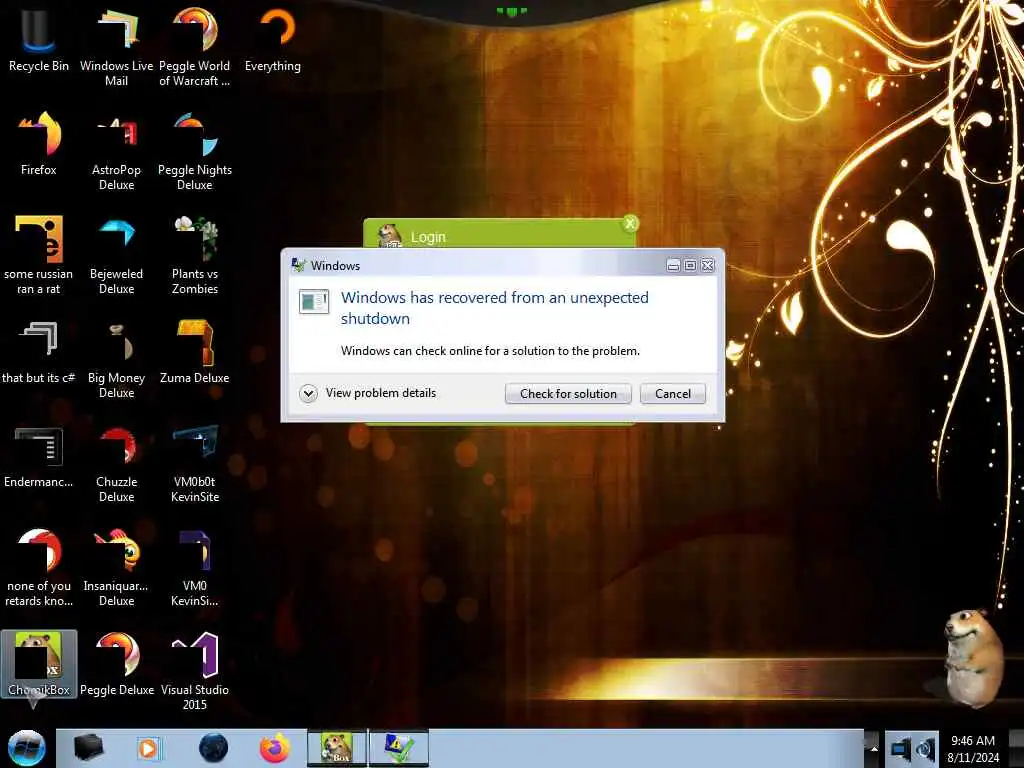Image resolution: width=1024 pixels, height=768 pixels.
Task: Select Visual Studio 2015 desktop icon
Action: tap(195, 670)
